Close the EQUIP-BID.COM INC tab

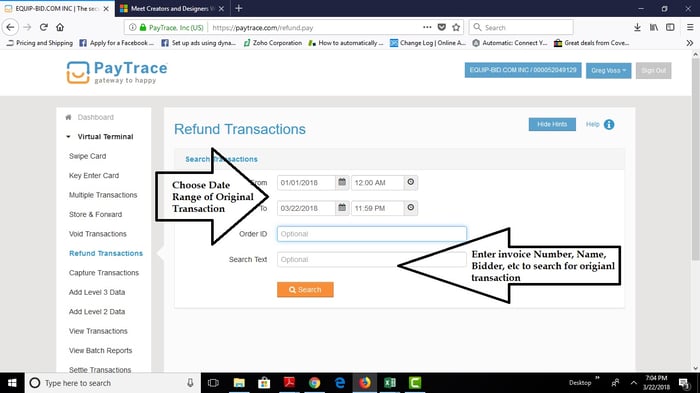[x=106, y=8]
